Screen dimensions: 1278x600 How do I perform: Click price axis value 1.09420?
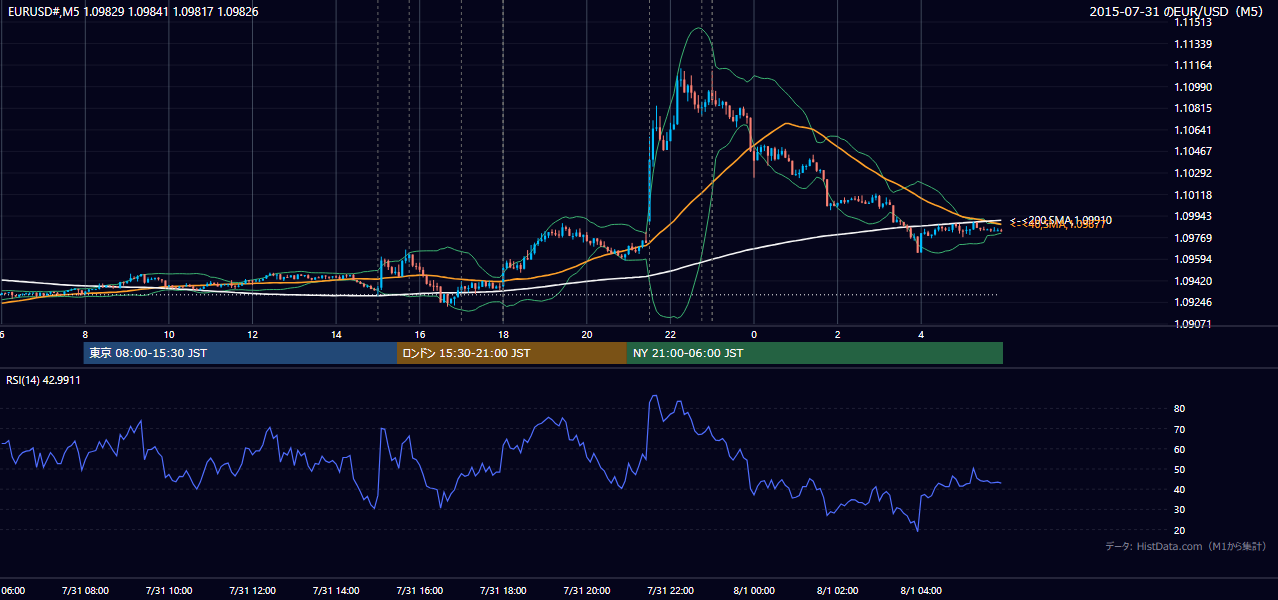[1194, 281]
